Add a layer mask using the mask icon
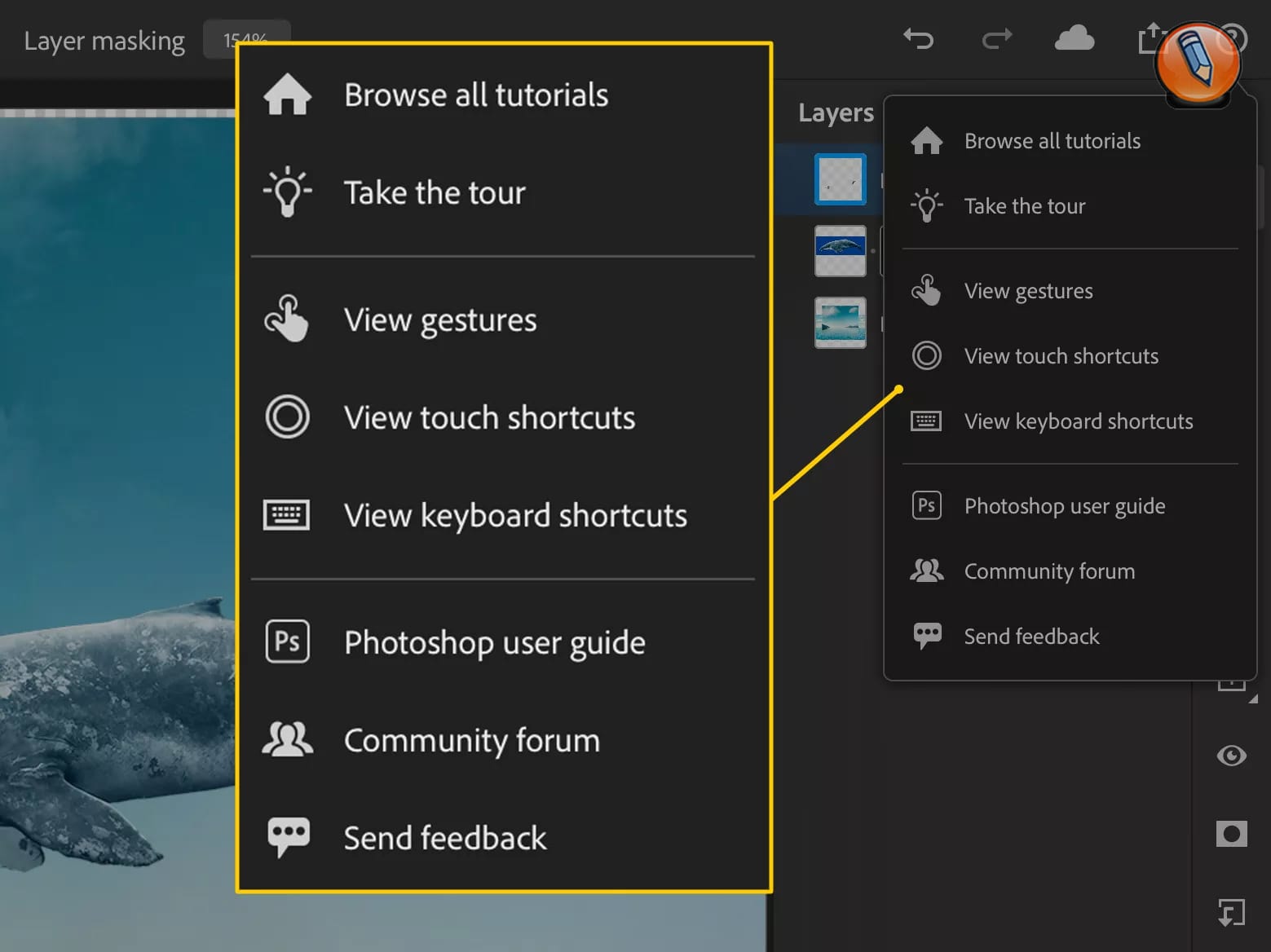1271x952 pixels. click(x=1231, y=833)
